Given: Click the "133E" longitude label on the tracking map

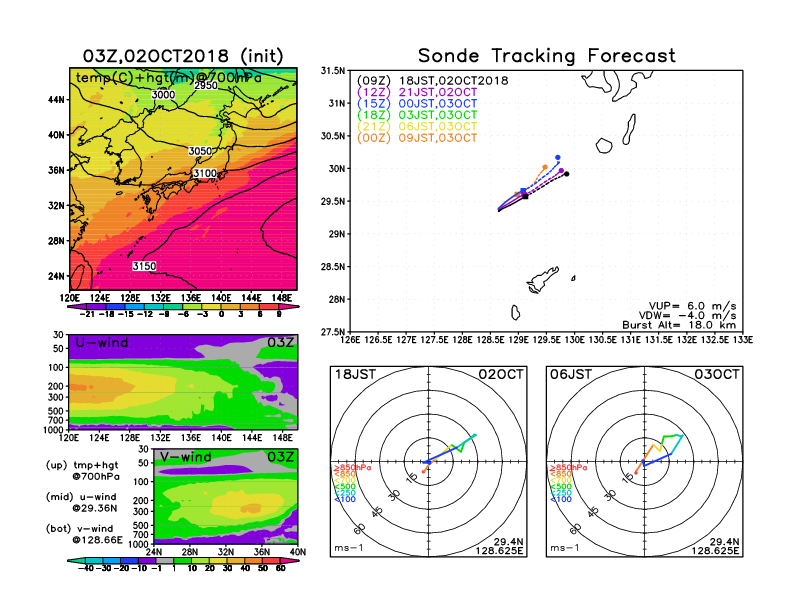Looking at the screenshot, I should click(742, 340).
